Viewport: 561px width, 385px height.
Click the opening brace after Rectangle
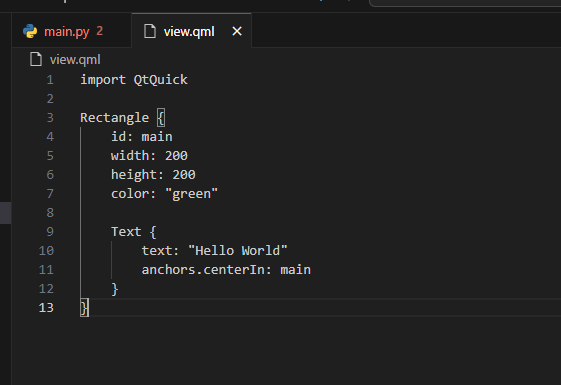point(161,118)
